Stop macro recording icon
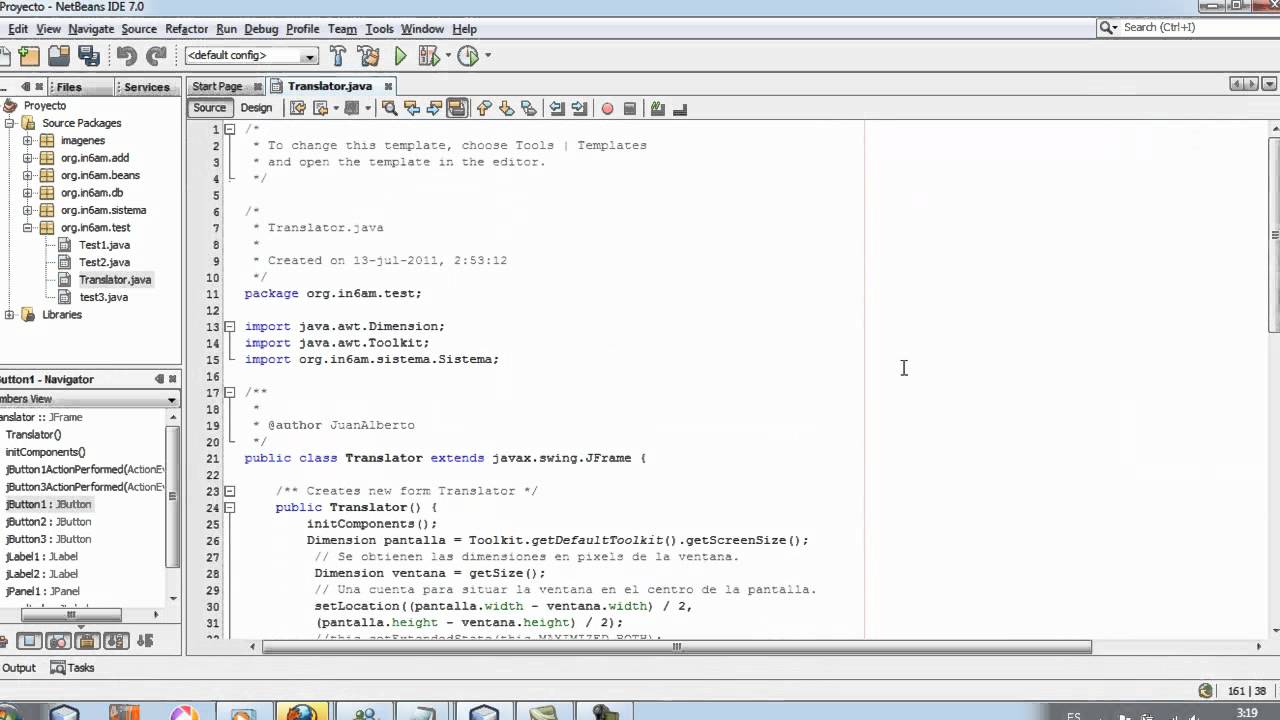The height and width of the screenshot is (720, 1280). pos(629,108)
